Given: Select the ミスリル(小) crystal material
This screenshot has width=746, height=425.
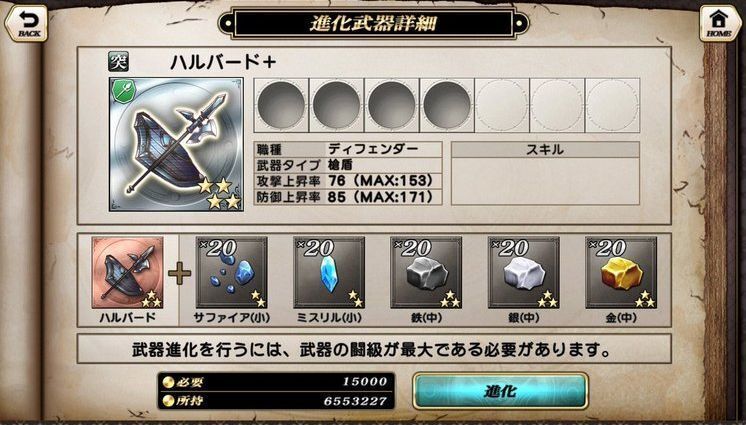Looking at the screenshot, I should tap(329, 273).
